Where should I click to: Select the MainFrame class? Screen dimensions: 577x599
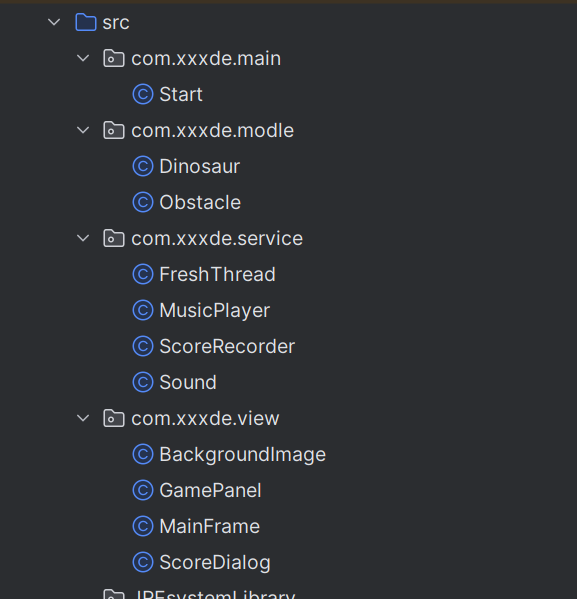point(209,526)
